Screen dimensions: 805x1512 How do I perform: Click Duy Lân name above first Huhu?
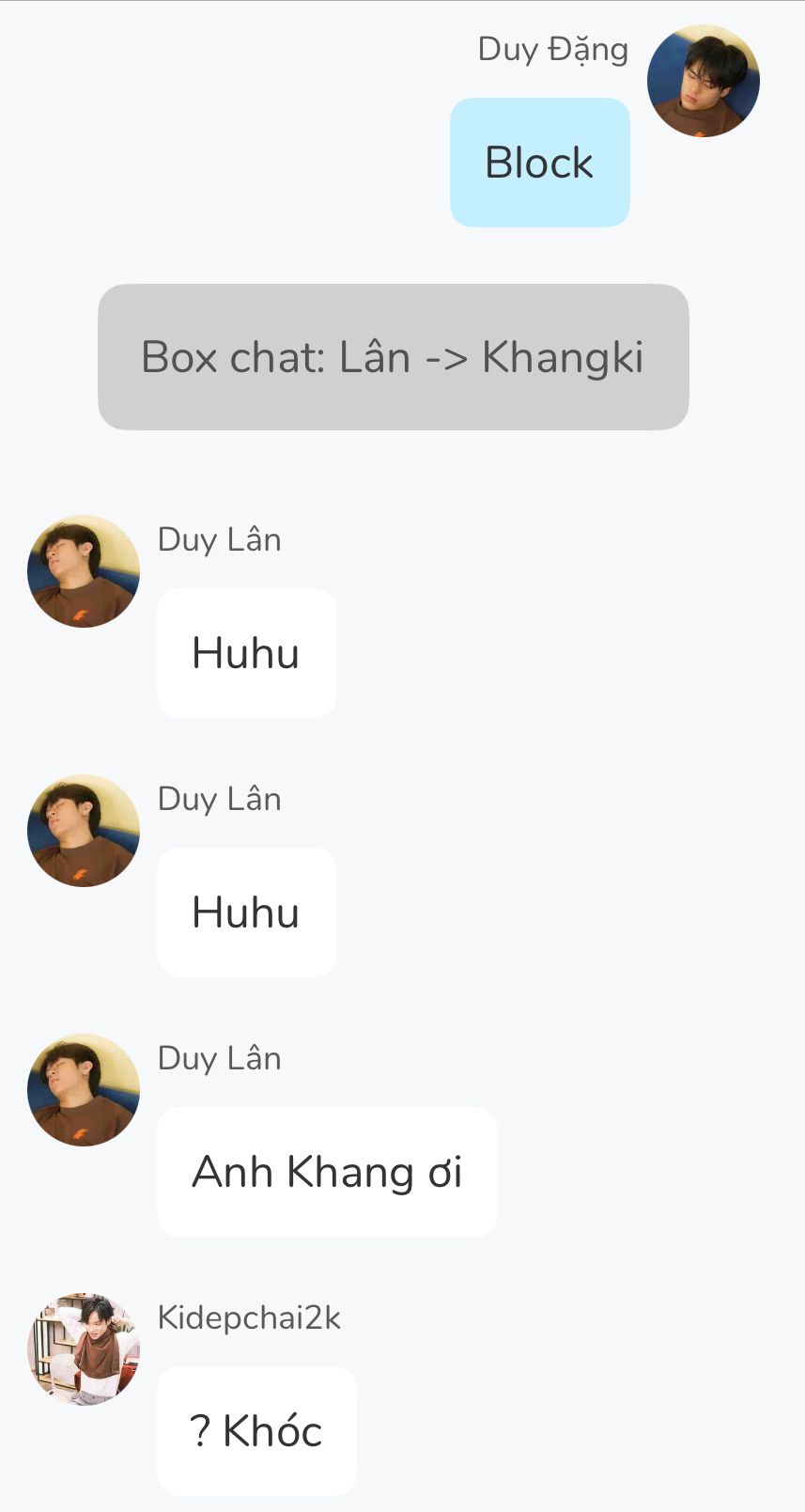point(220,539)
